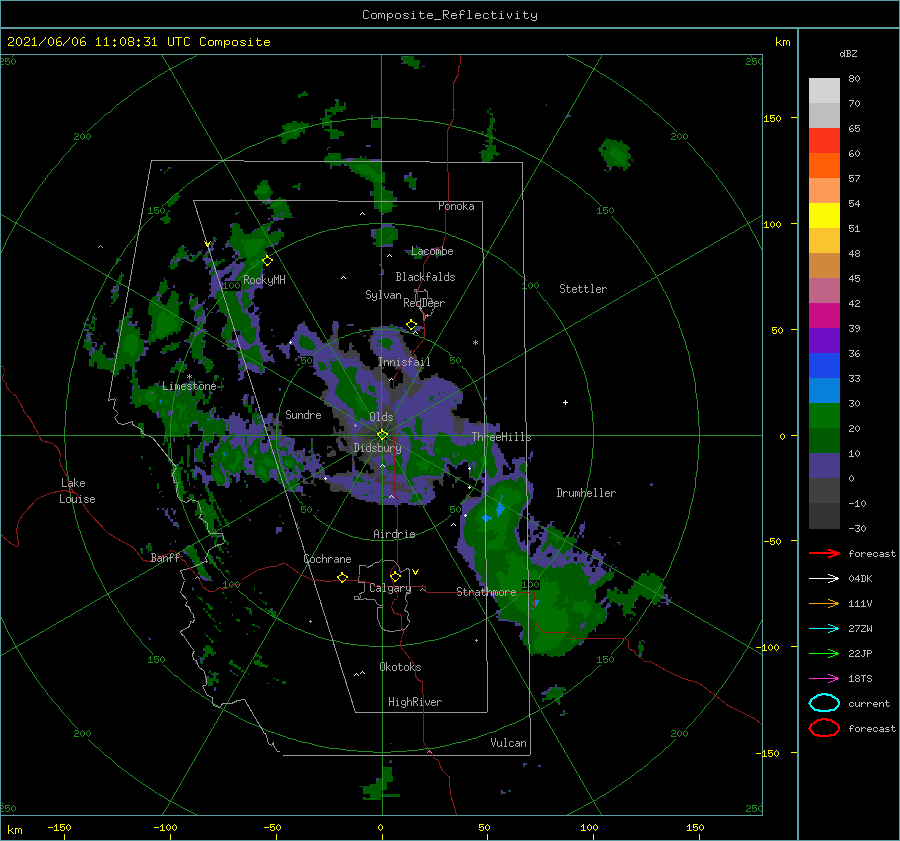Click the yellow diamond marker inside Calgary

coord(395,576)
